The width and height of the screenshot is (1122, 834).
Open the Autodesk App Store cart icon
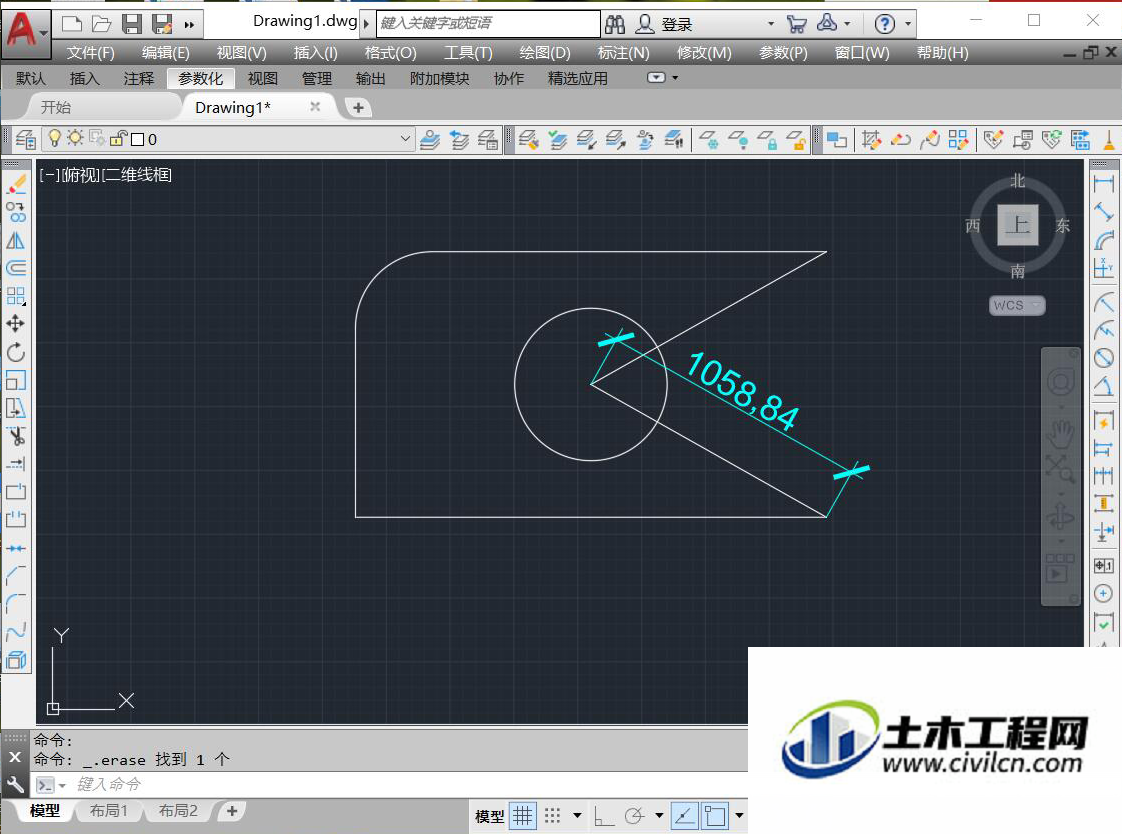[796, 24]
